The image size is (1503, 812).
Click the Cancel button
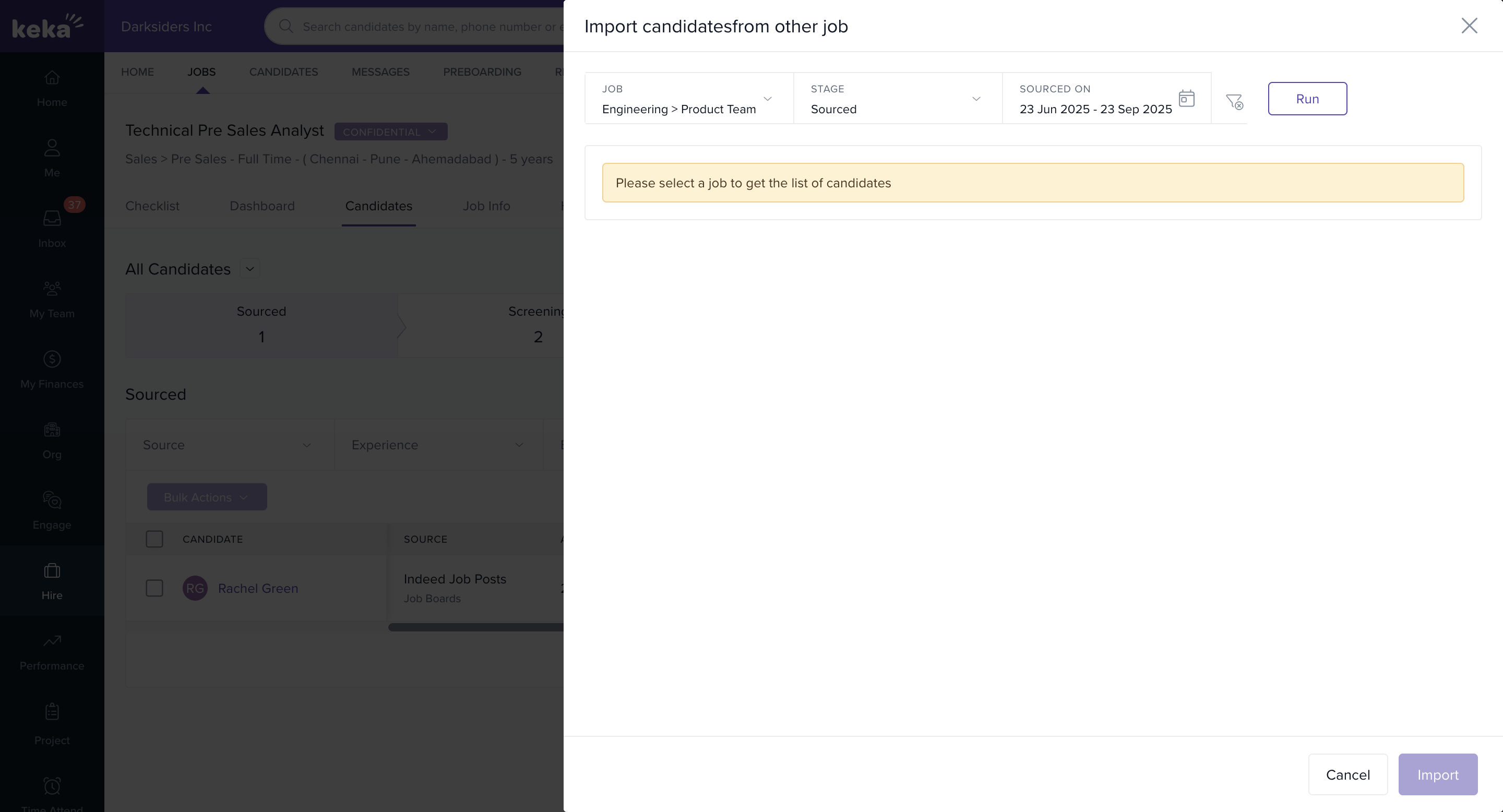(1347, 774)
